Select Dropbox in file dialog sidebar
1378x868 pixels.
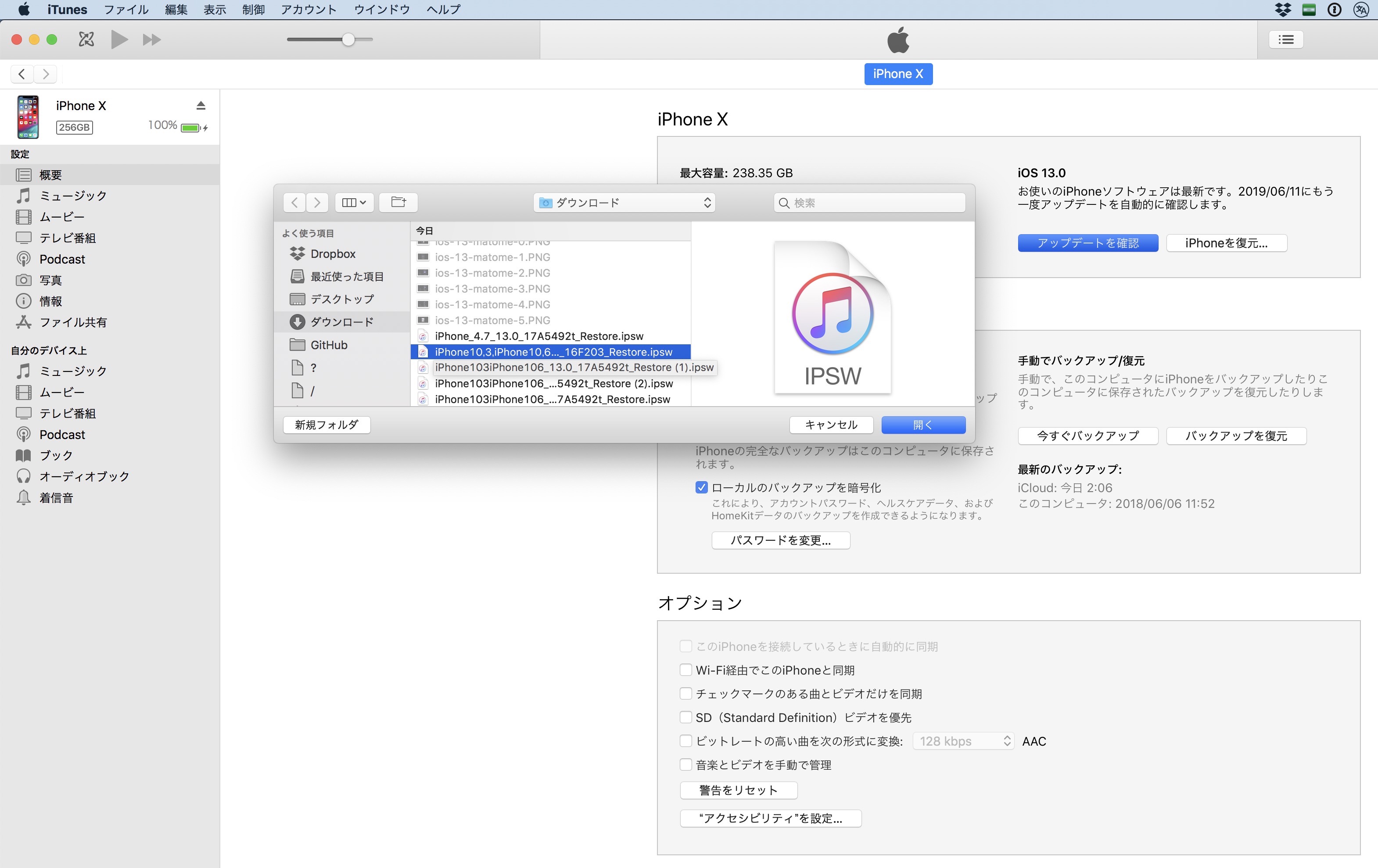(342, 254)
